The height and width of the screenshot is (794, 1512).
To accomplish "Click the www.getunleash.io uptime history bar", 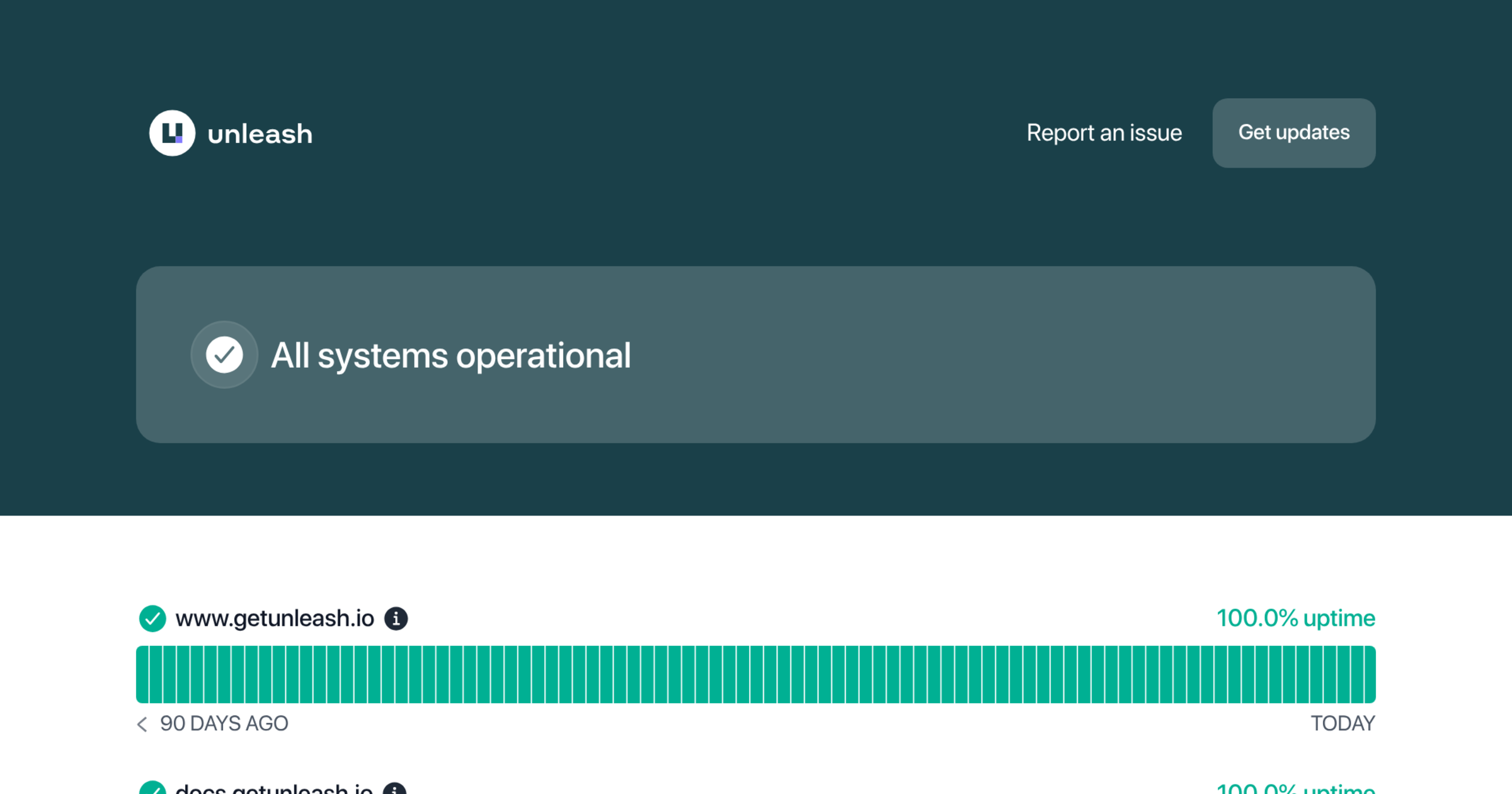I will (x=756, y=674).
